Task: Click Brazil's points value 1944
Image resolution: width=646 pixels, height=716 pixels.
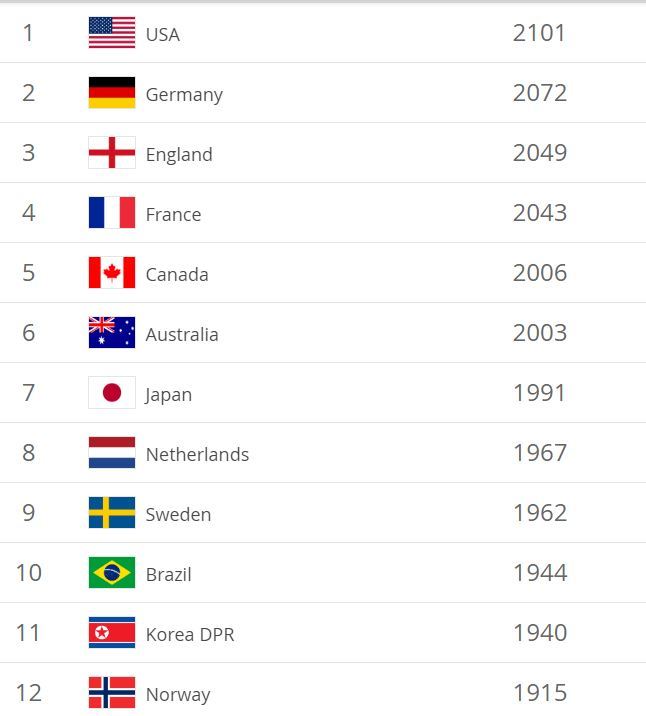Action: [540, 573]
